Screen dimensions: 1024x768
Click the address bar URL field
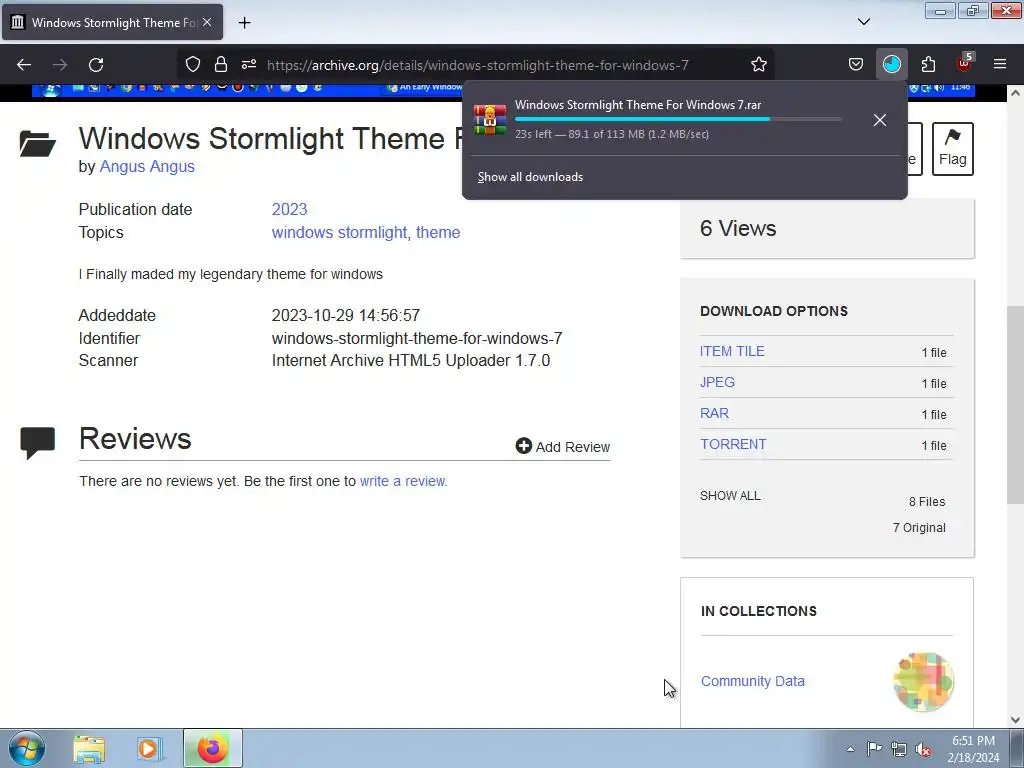pos(477,65)
